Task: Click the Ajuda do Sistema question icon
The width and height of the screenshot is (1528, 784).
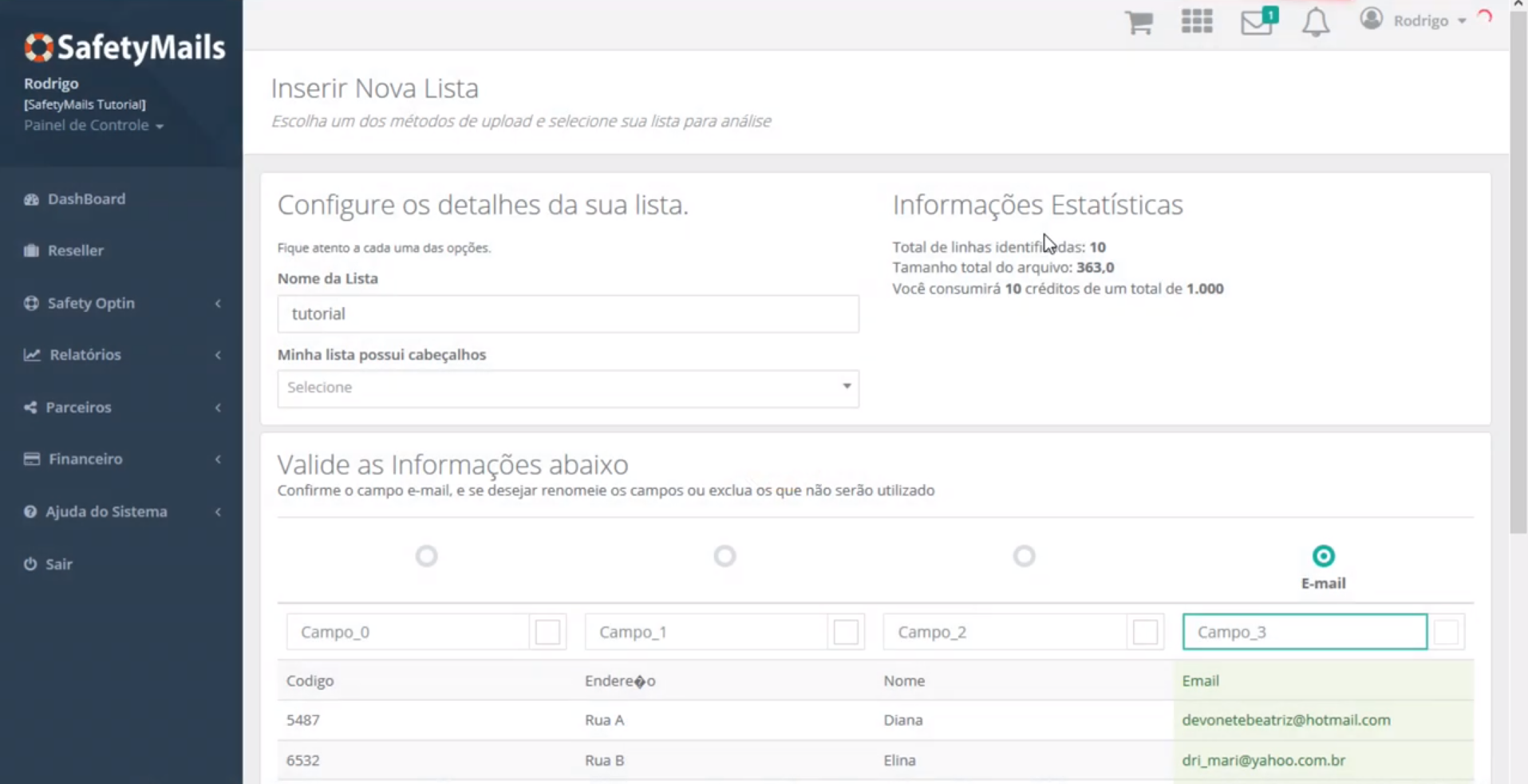Action: [x=30, y=512]
